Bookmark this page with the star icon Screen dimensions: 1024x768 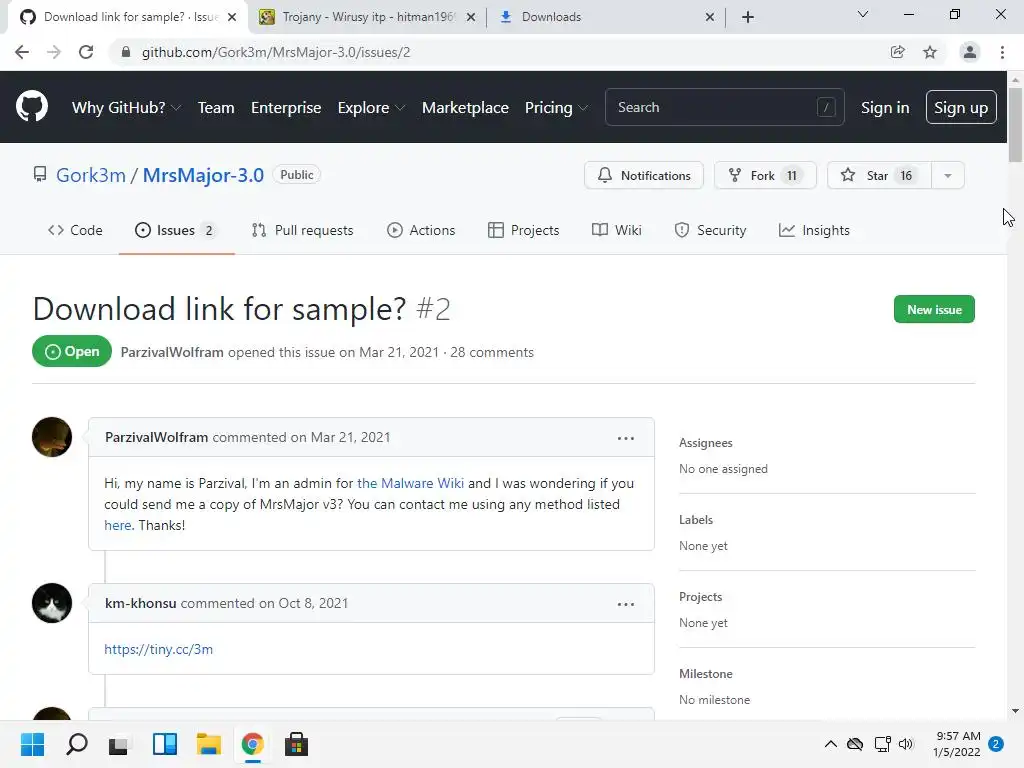click(930, 52)
